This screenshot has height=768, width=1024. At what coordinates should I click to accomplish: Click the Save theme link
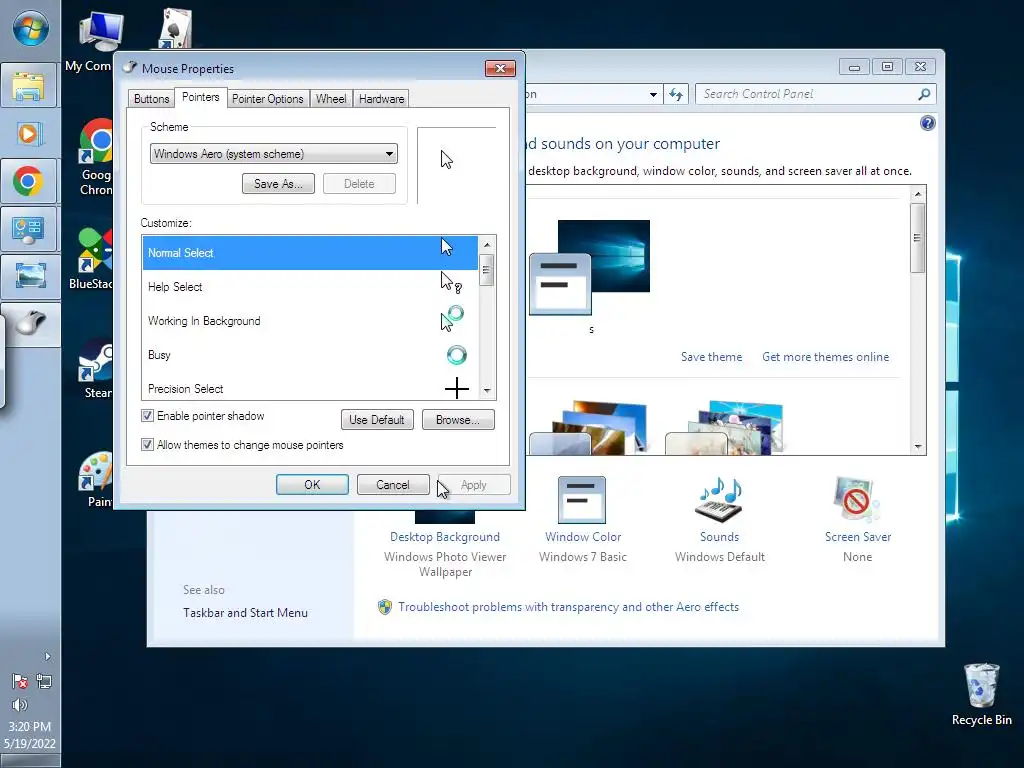(711, 357)
